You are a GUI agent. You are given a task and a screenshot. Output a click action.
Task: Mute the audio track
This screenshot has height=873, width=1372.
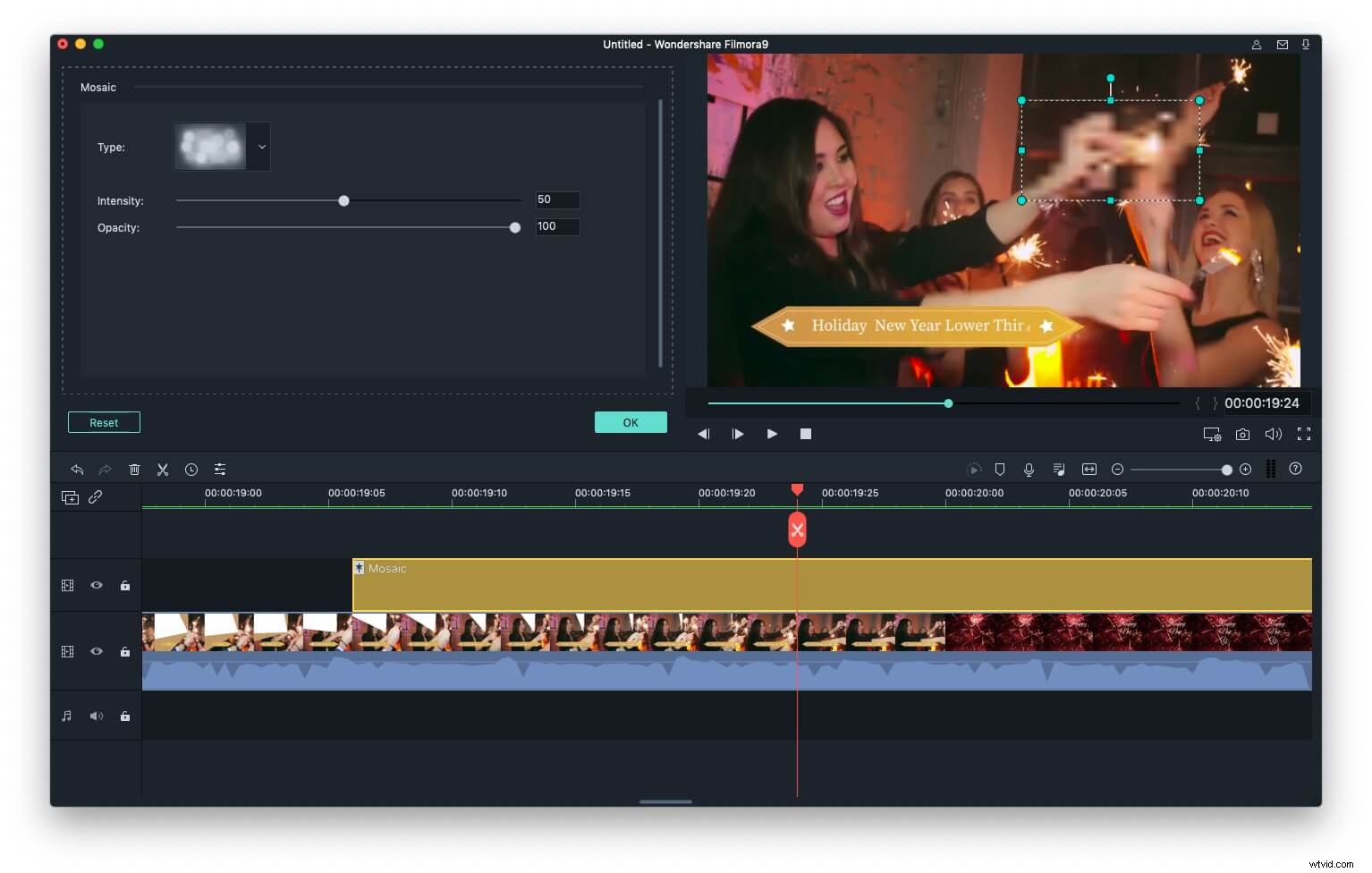(97, 716)
